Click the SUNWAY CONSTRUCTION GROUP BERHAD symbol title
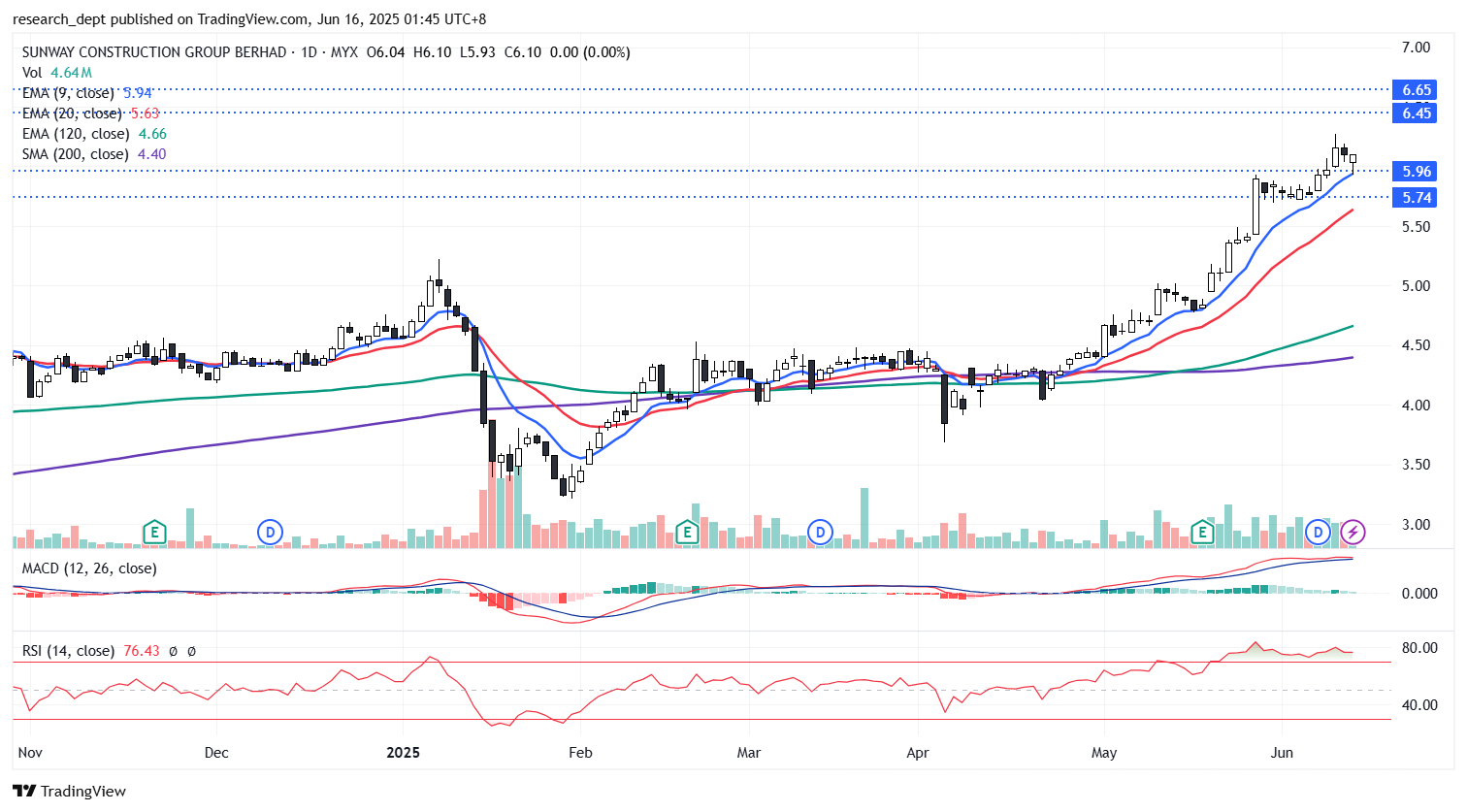1467x812 pixels. point(154,52)
